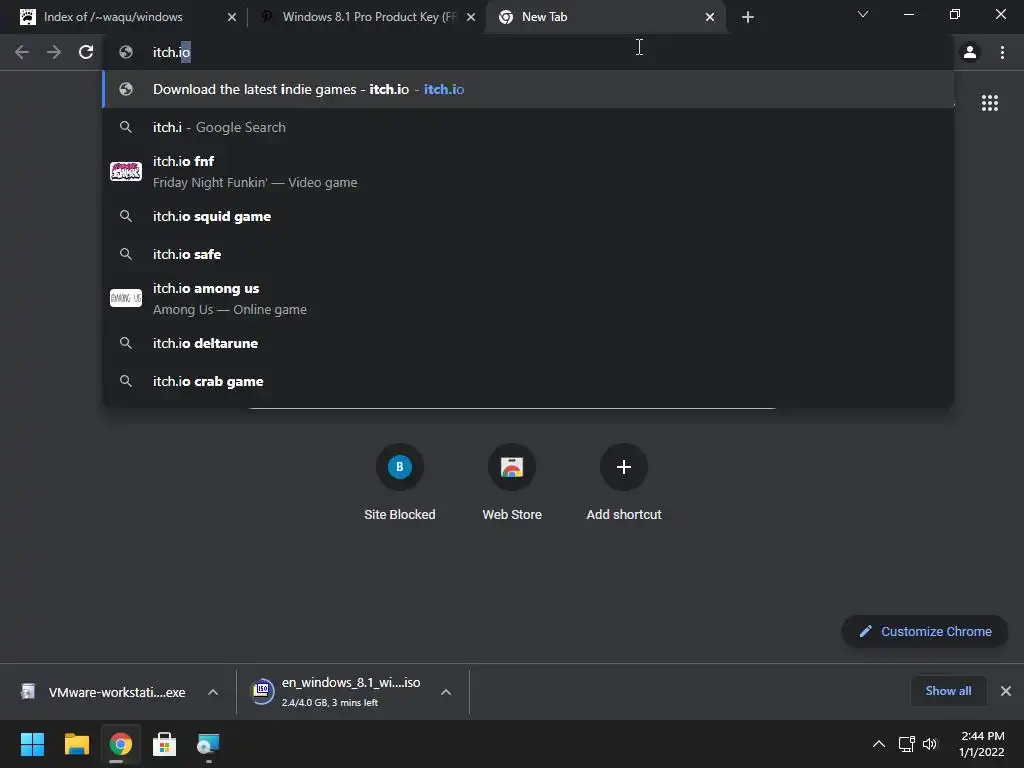Choose the itch.io crab game suggestion
Screen dimensions: 1024x768
click(528, 381)
